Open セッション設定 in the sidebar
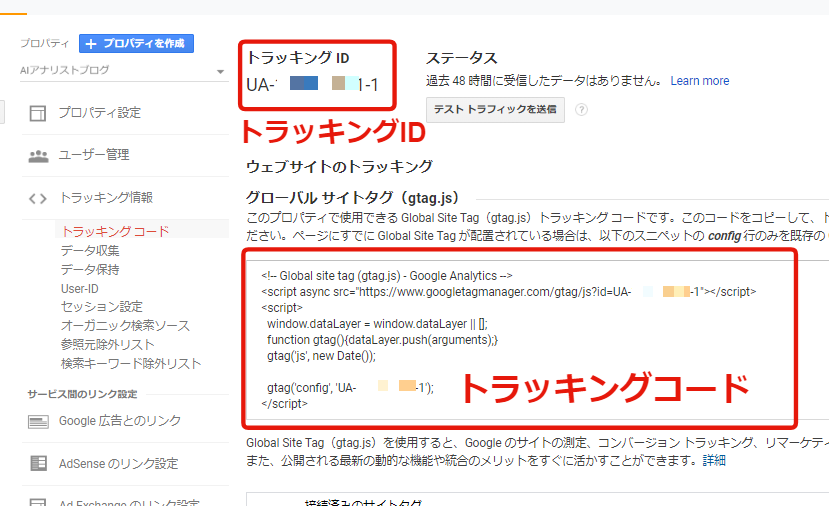The width and height of the screenshot is (829, 506). pos(101,306)
